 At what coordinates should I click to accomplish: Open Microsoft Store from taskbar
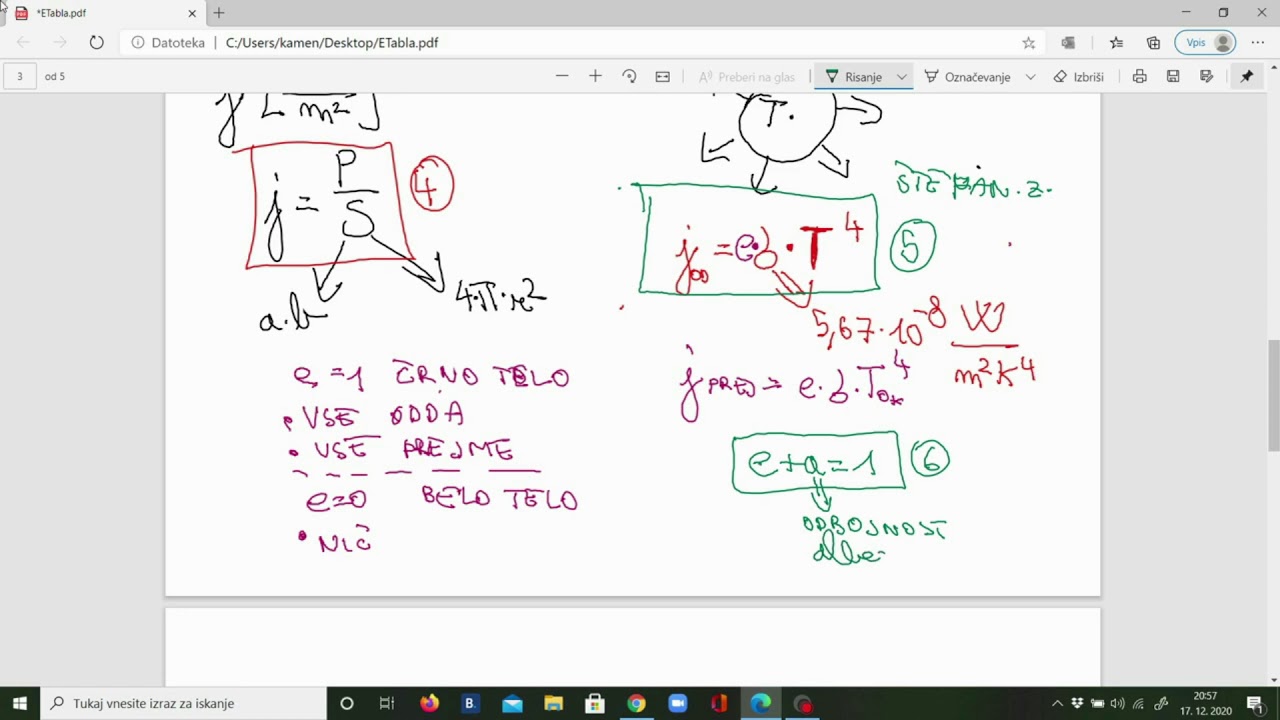tap(595, 703)
